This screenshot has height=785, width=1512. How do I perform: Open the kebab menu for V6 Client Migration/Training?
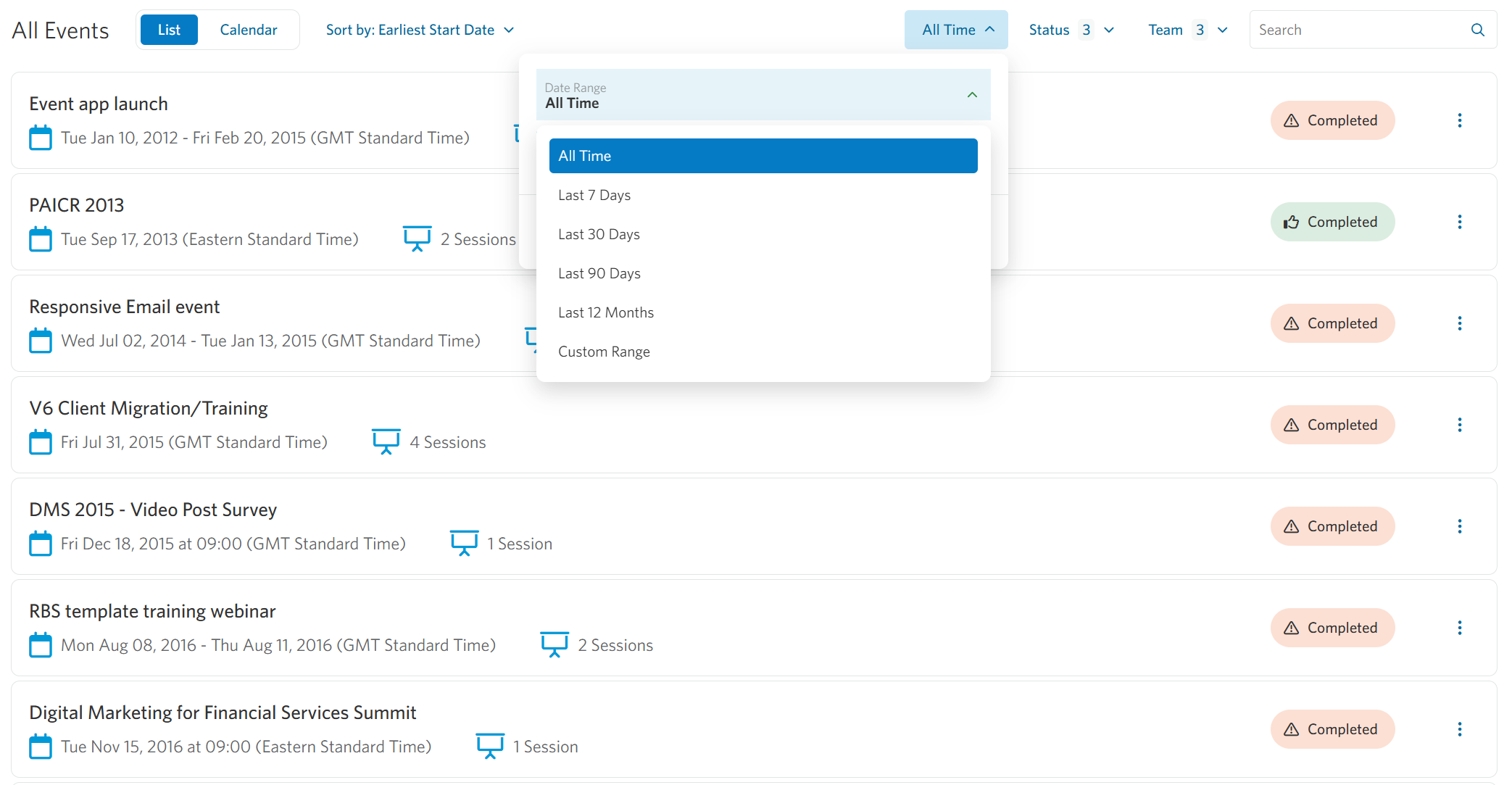point(1459,425)
